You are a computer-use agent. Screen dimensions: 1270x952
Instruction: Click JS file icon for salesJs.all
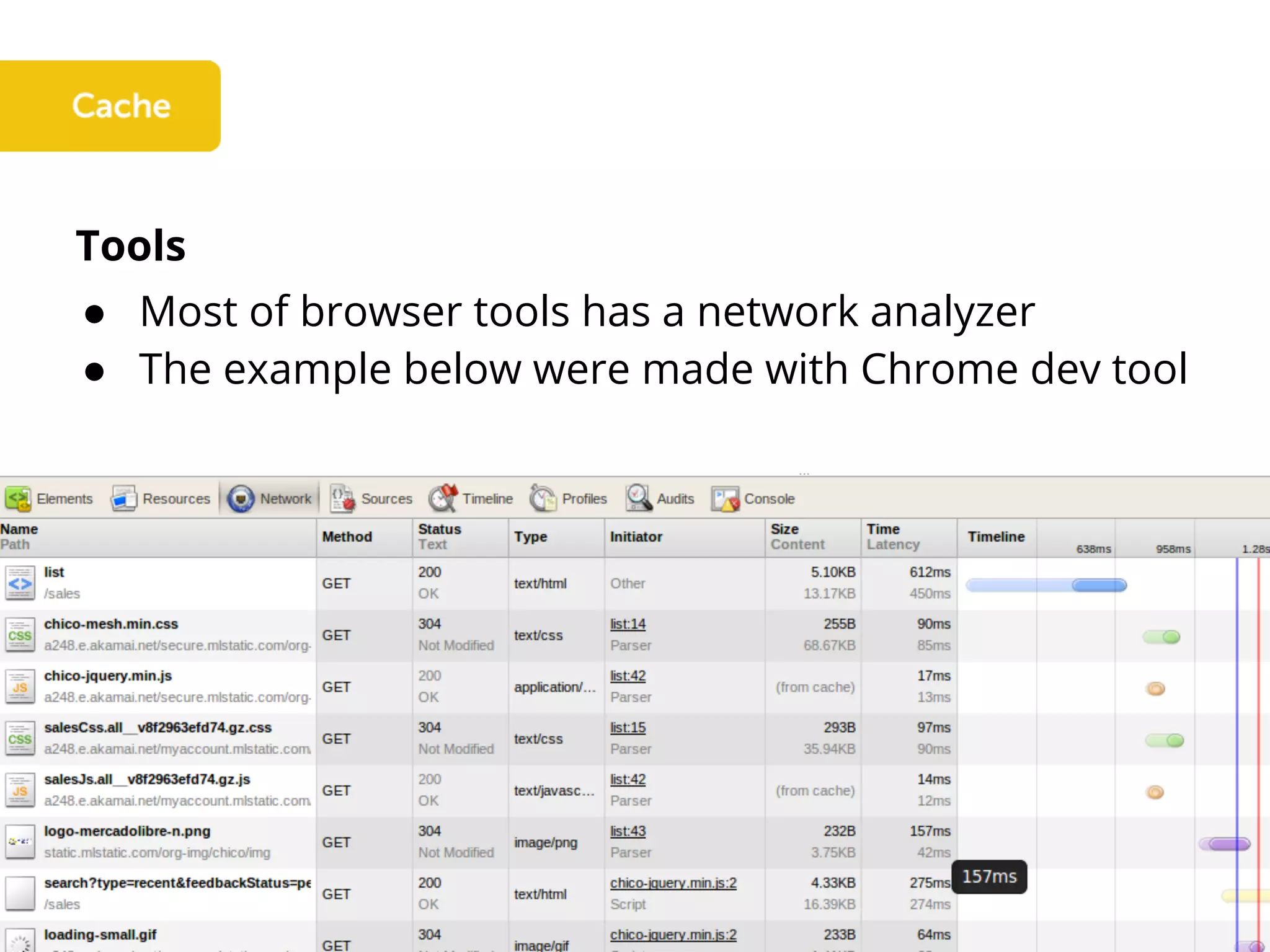20,790
